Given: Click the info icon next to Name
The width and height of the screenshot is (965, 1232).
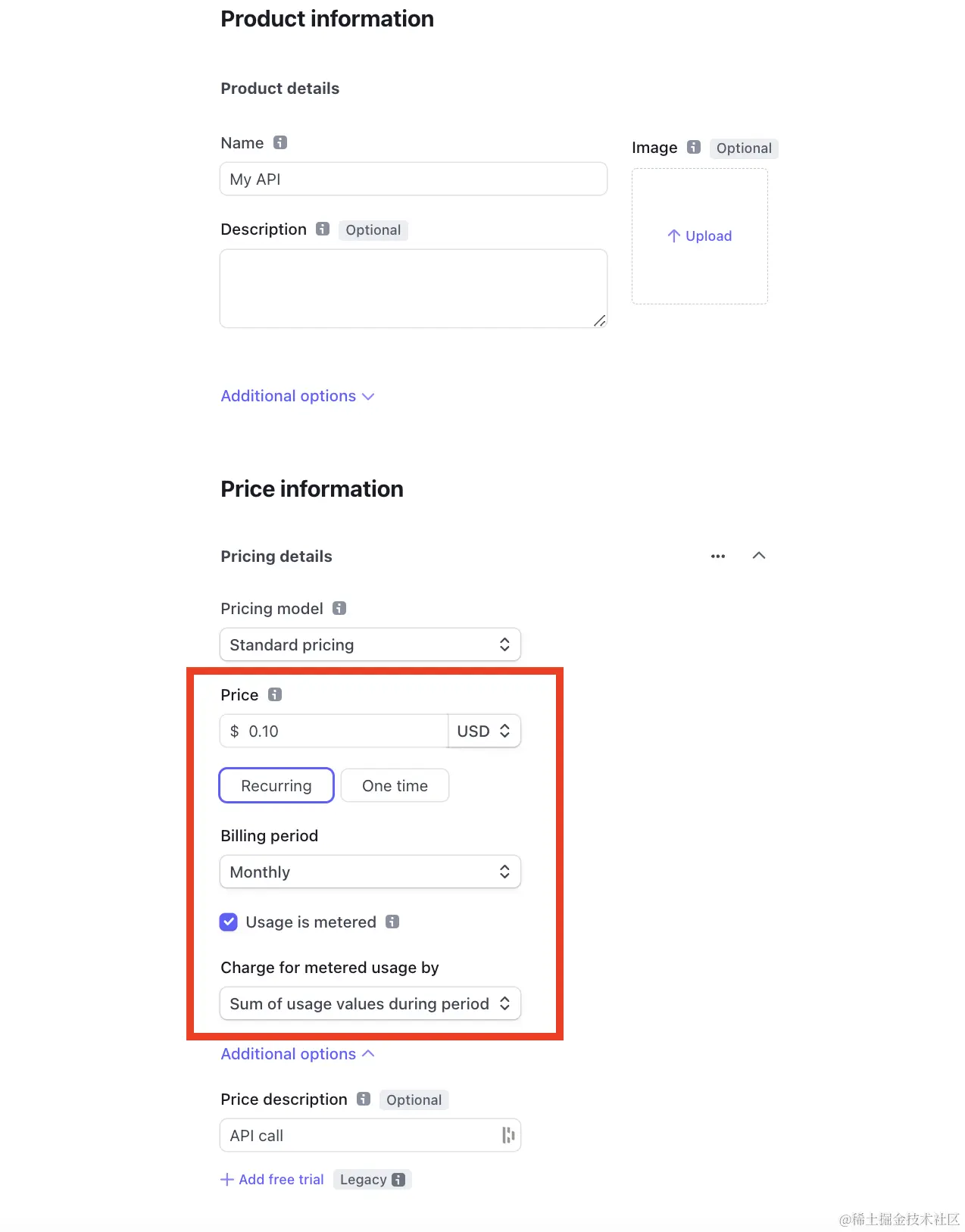Looking at the screenshot, I should 280,142.
